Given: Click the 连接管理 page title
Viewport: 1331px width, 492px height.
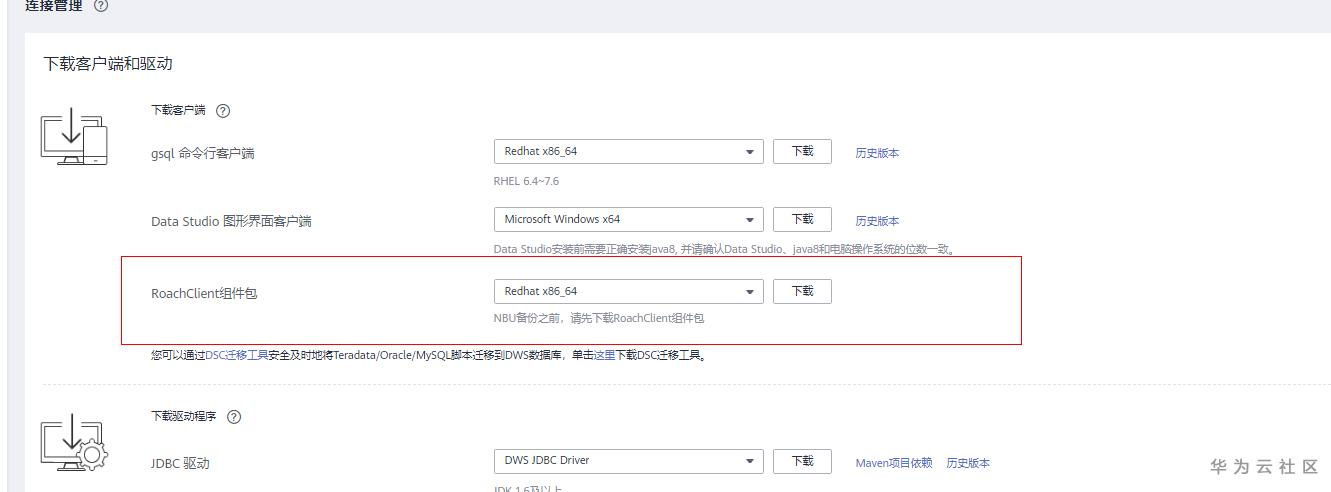Looking at the screenshot, I should (54, 6).
